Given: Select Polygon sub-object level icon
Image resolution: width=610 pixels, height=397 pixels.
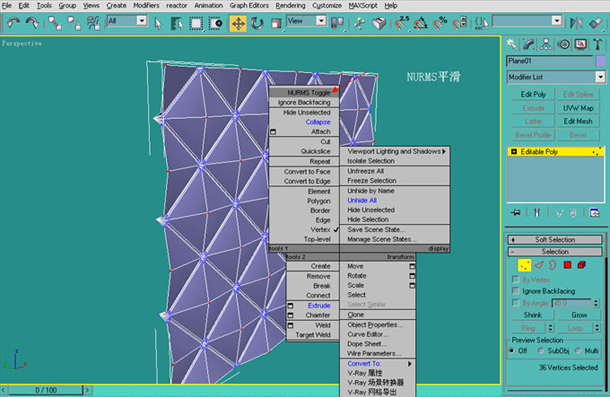Looking at the screenshot, I should 568,265.
